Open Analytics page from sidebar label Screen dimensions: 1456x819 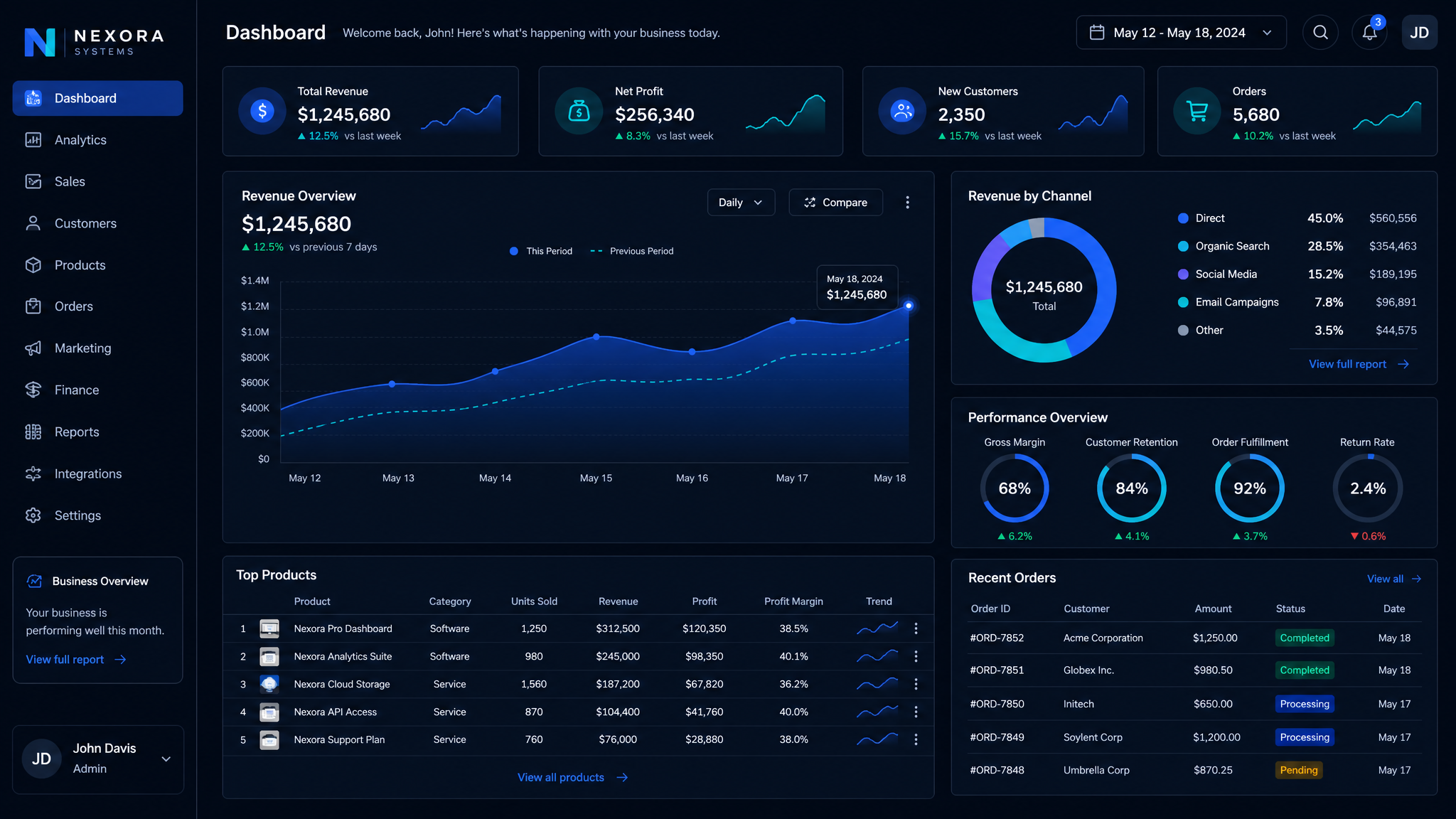(80, 140)
